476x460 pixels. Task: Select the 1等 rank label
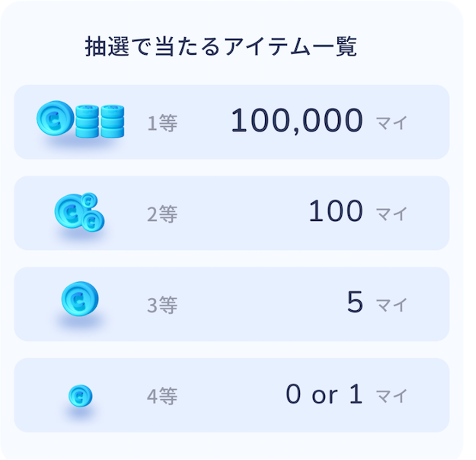pos(162,123)
